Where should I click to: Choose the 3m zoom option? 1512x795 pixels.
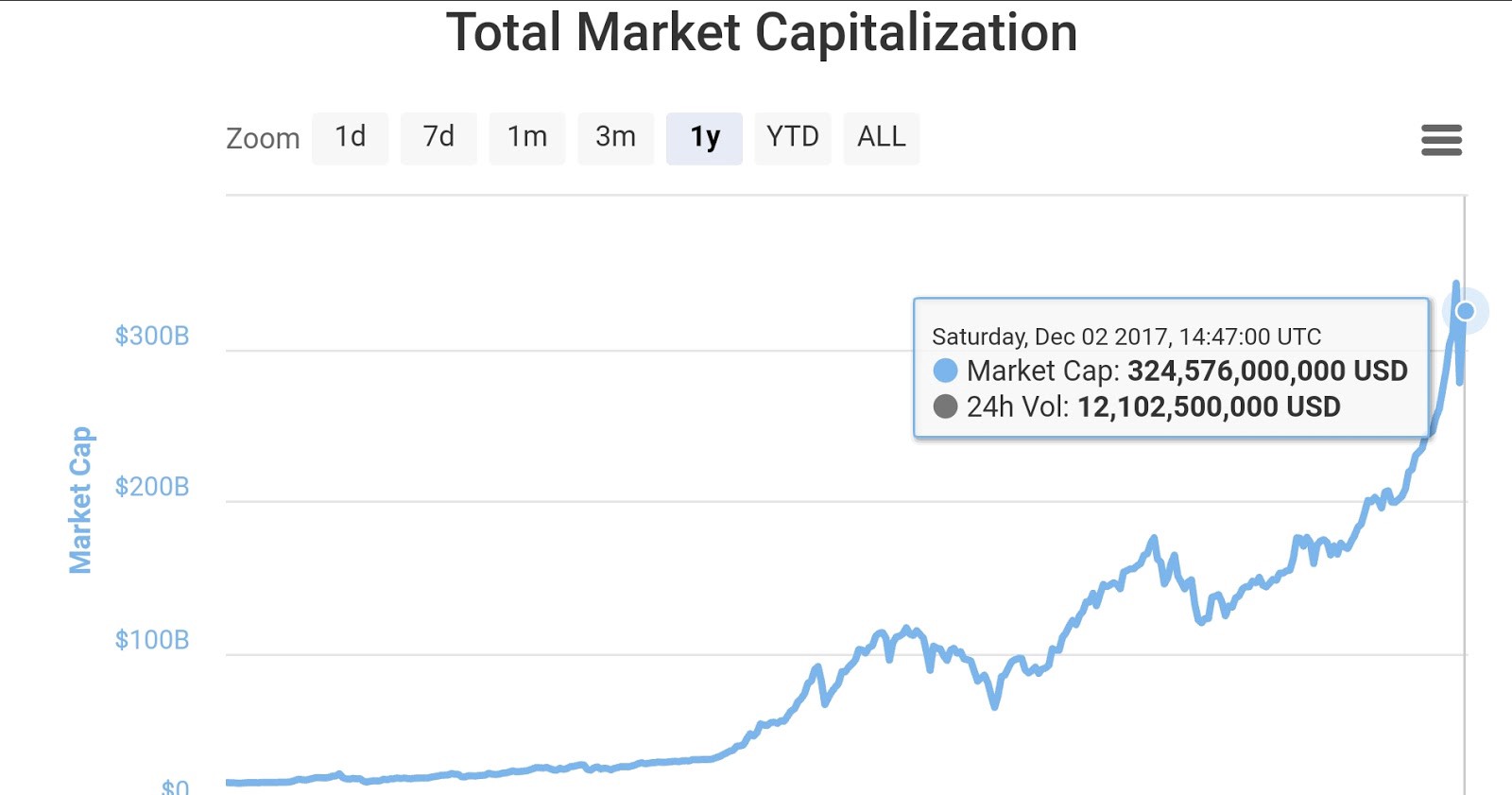coord(615,138)
